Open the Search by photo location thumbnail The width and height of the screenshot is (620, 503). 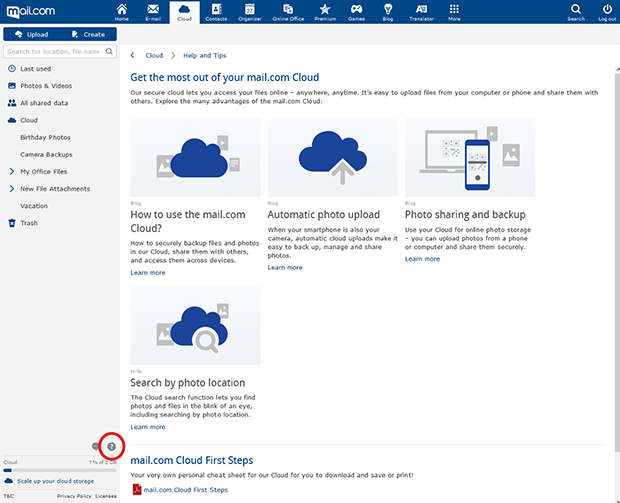pyautogui.click(x=195, y=326)
